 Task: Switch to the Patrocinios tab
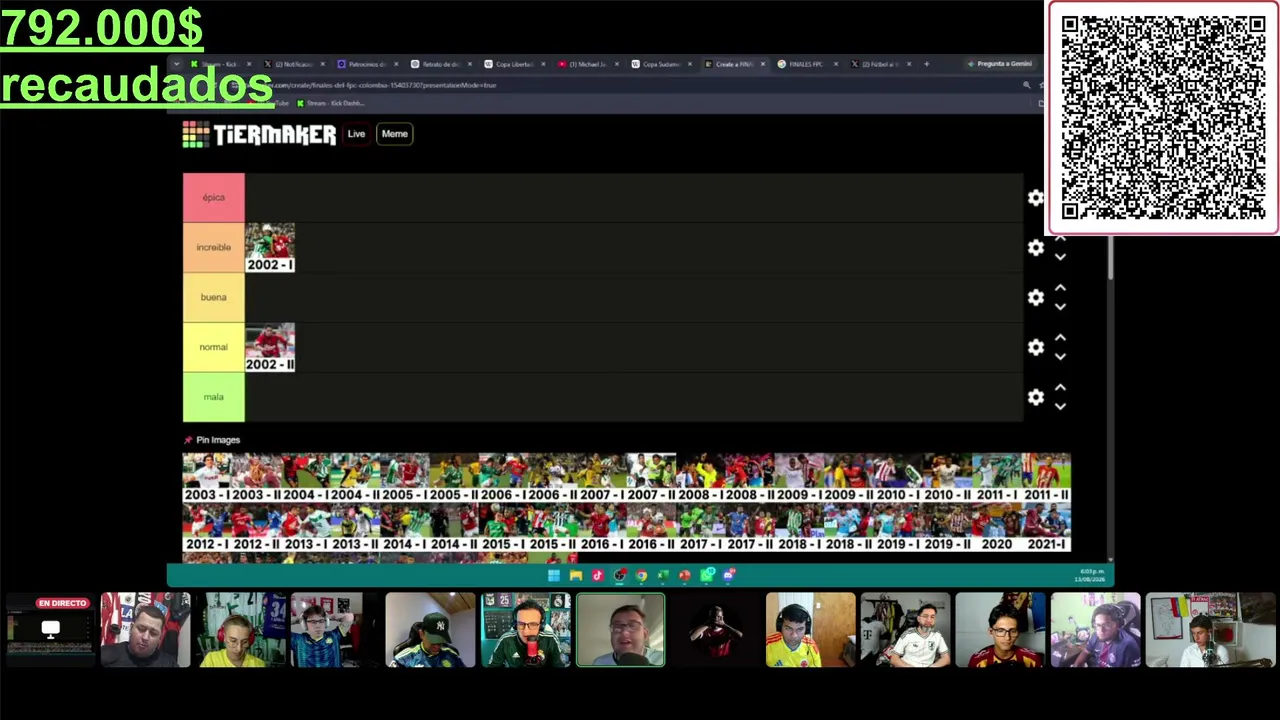[x=367, y=64]
